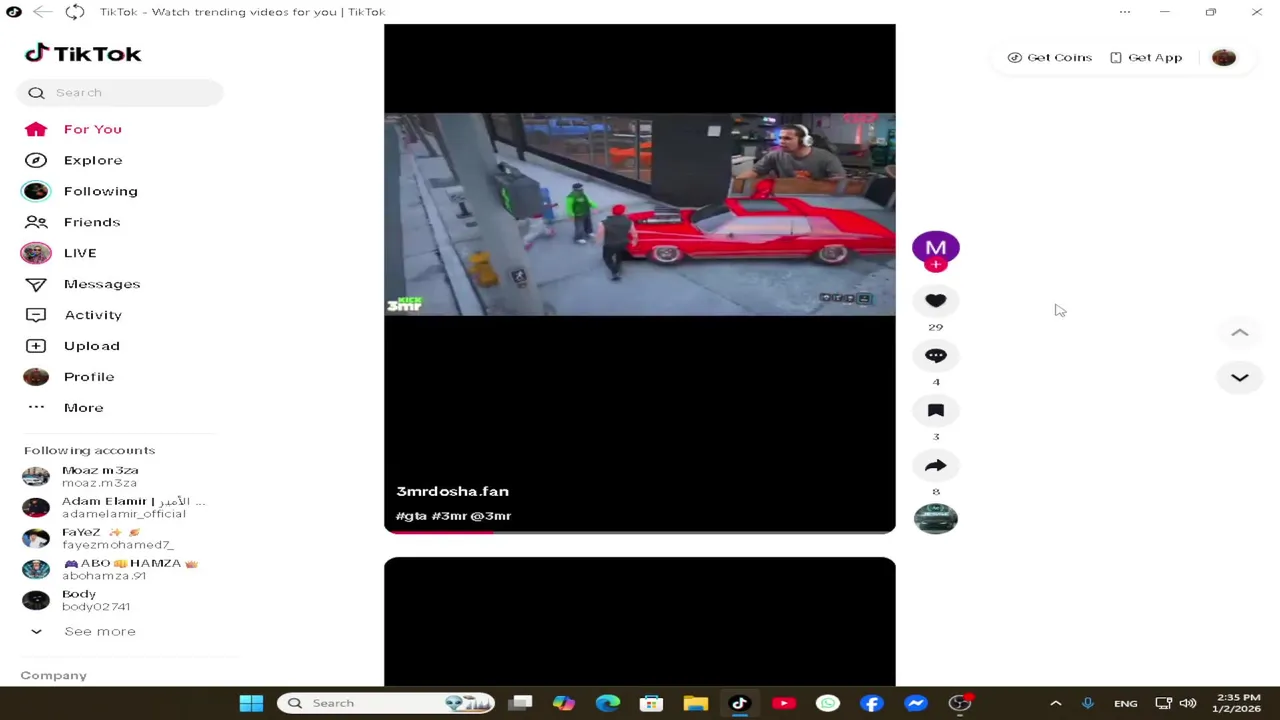Click the Search input field
This screenshot has height=720, width=1280.
(x=120, y=92)
